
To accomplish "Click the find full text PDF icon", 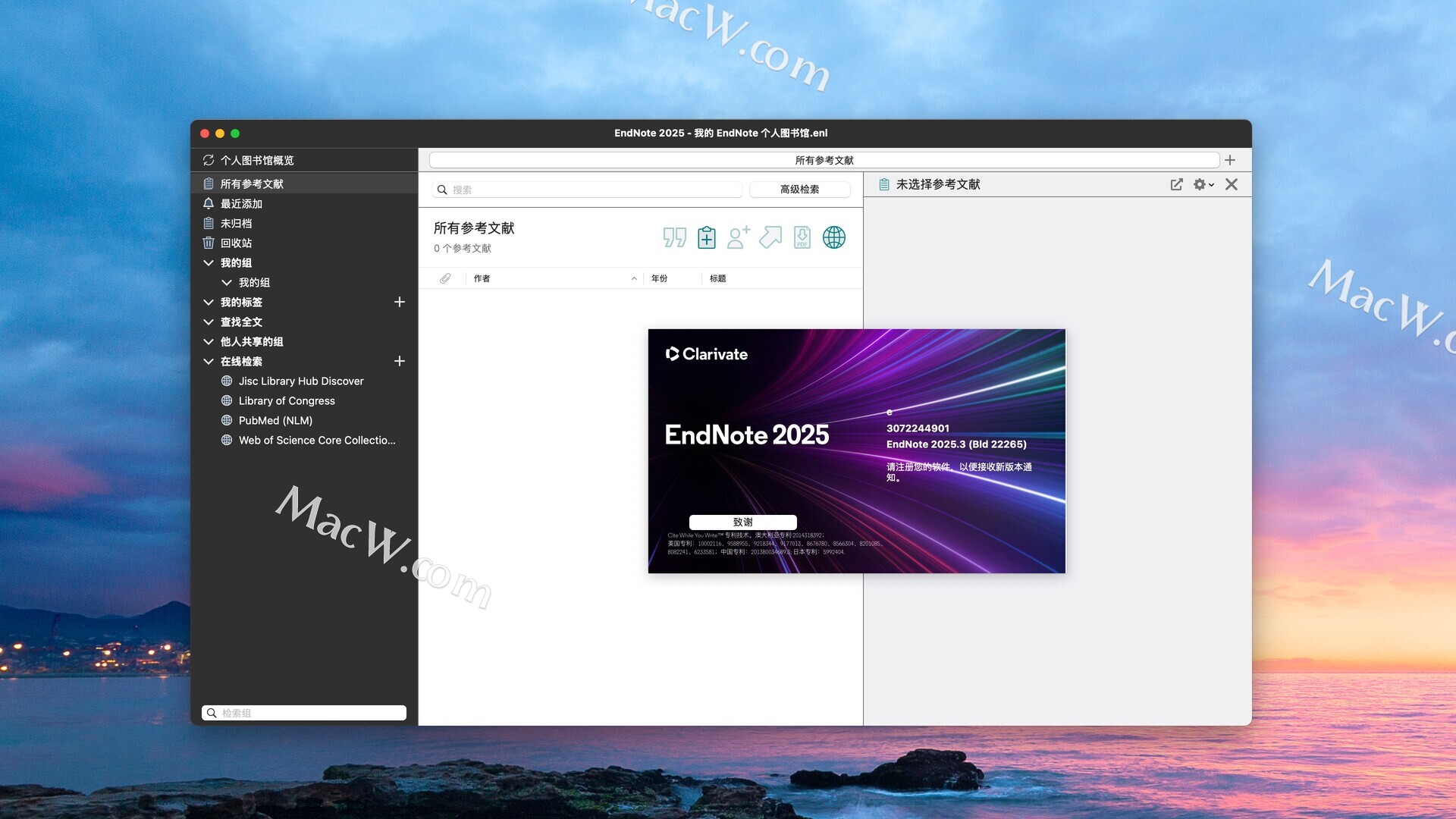I will pyautogui.click(x=802, y=237).
